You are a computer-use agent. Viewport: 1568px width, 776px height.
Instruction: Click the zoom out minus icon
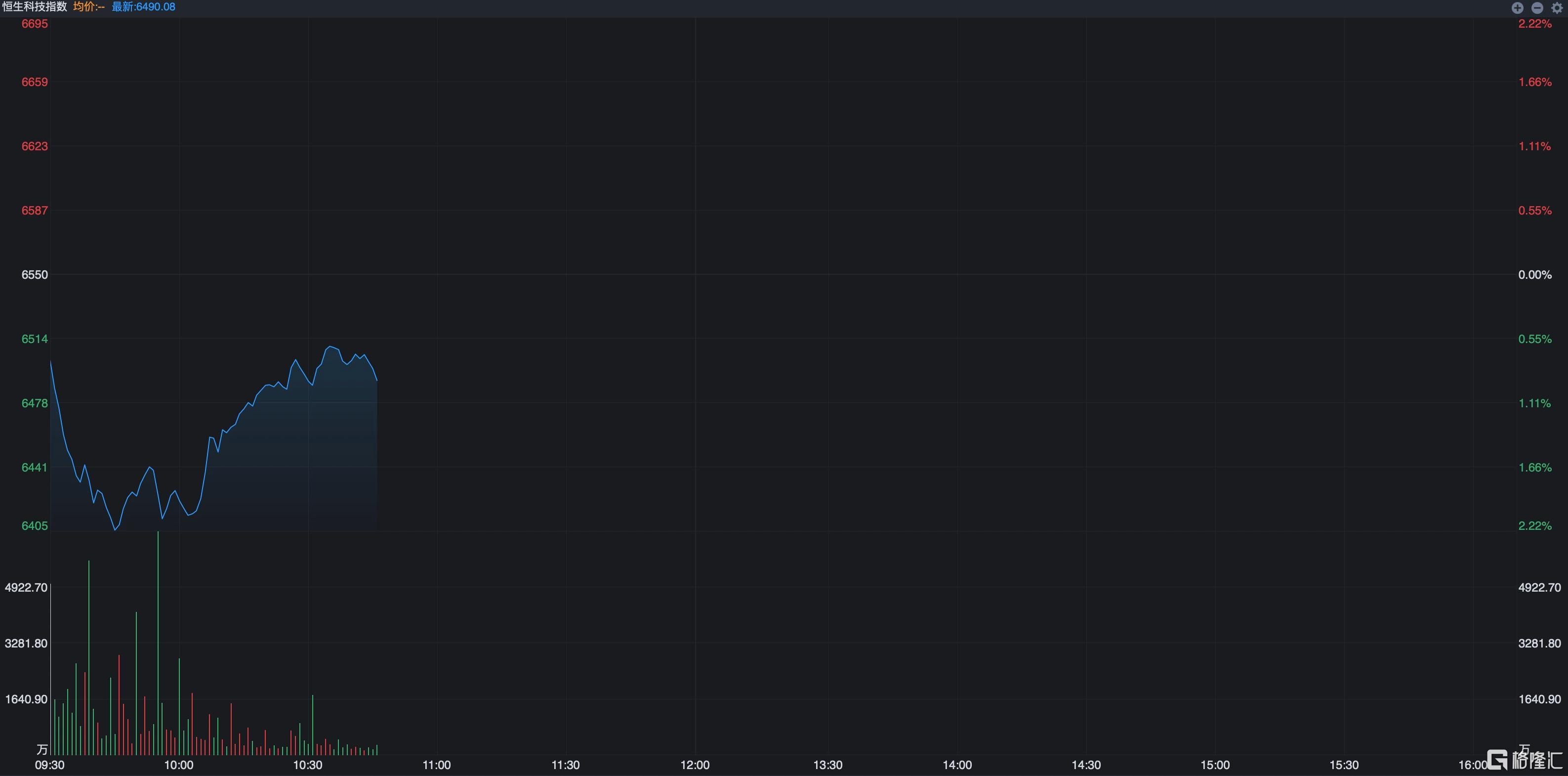[x=1537, y=8]
